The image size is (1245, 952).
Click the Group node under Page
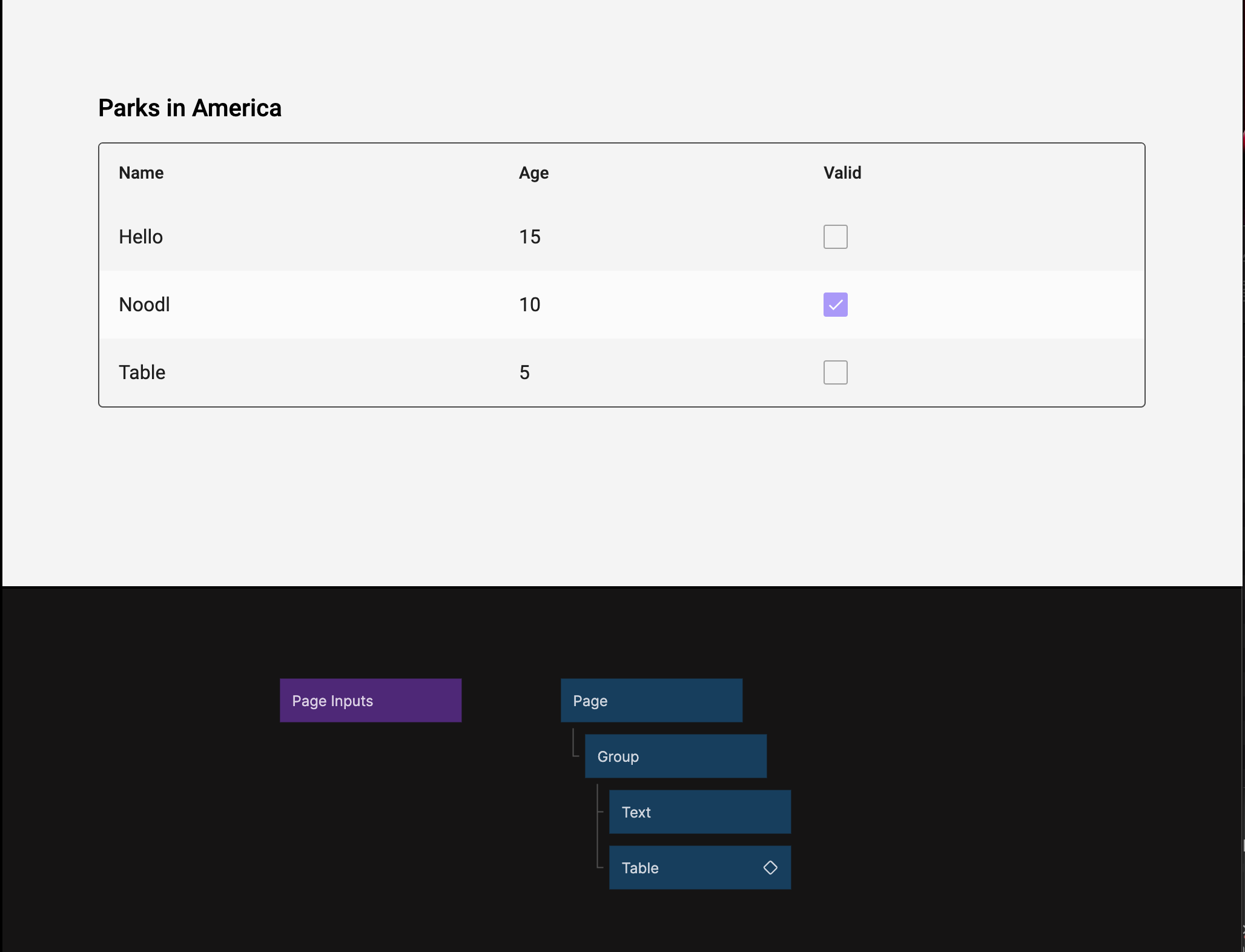point(675,756)
